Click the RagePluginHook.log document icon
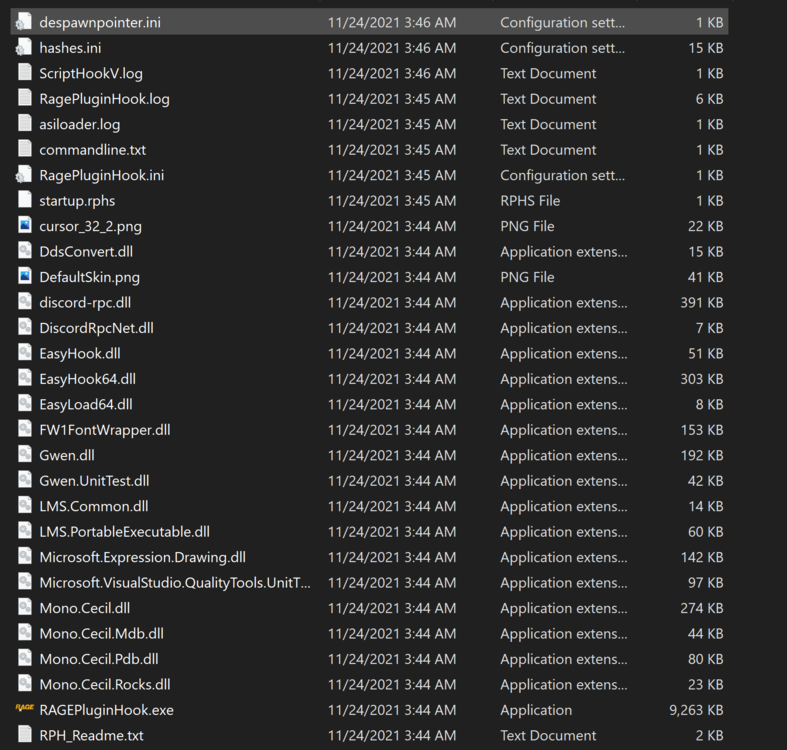Screen dimensions: 787x750 (25, 99)
